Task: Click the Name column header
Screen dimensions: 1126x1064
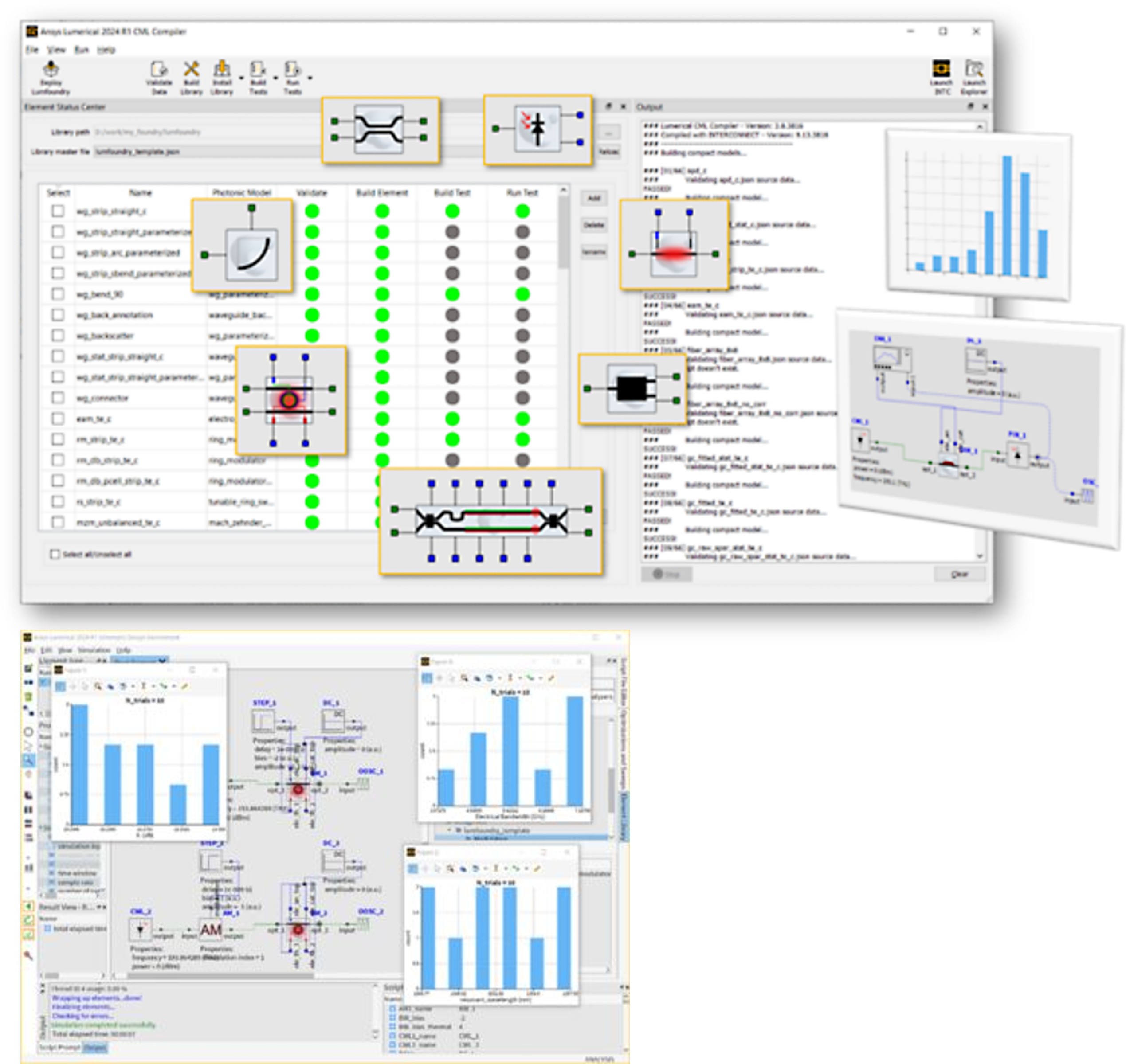Action: [140, 193]
